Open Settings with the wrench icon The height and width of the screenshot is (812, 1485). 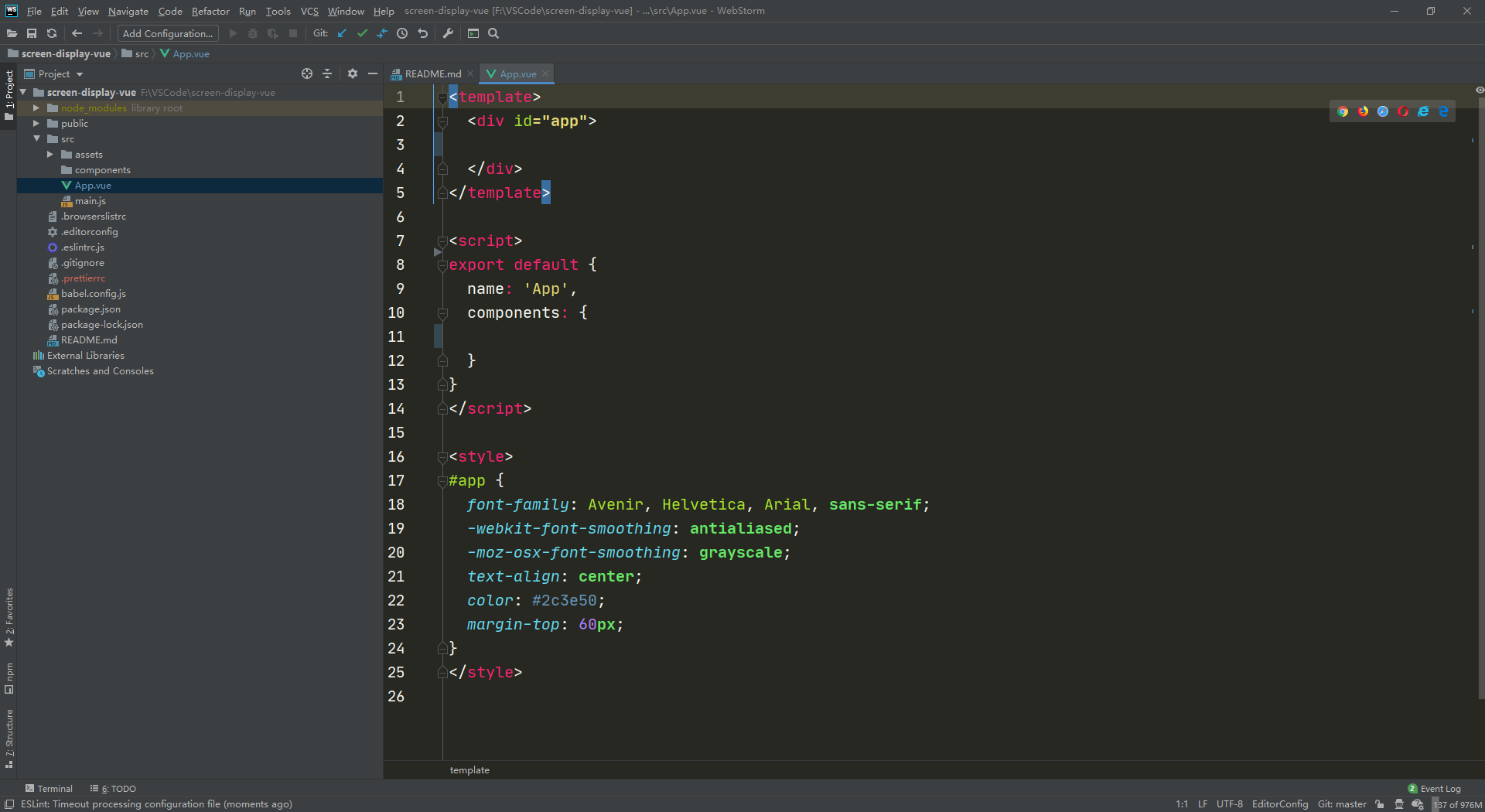[x=448, y=33]
